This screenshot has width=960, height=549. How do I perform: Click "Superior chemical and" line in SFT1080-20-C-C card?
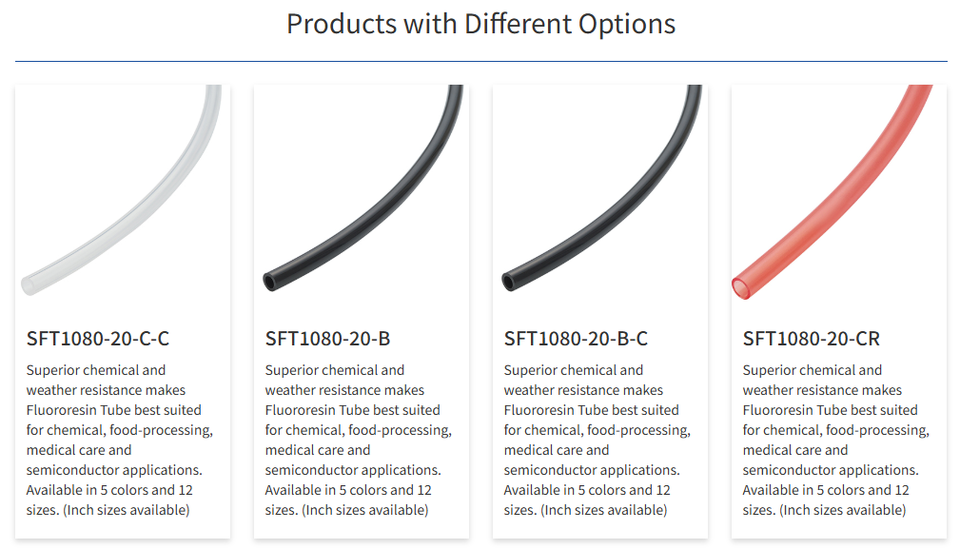point(96,370)
